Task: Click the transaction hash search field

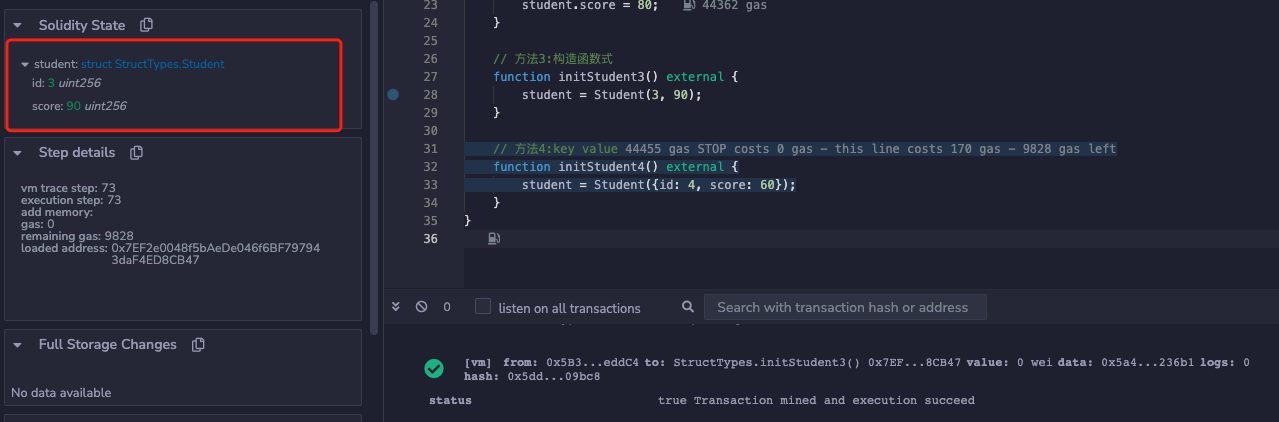Action: 844,307
